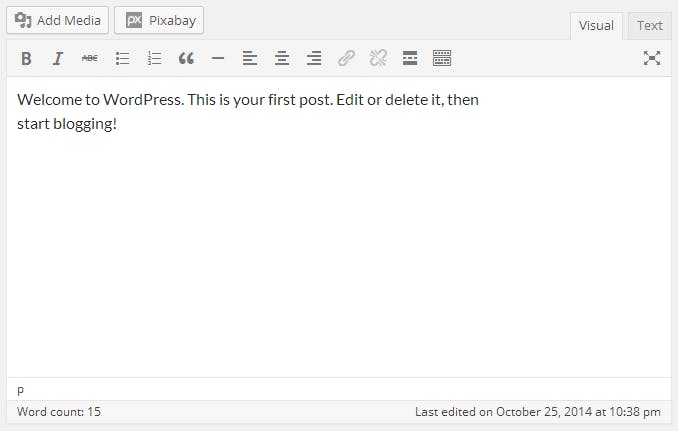The image size is (678, 431).
Task: Insert a numbered list
Action: pos(154,58)
